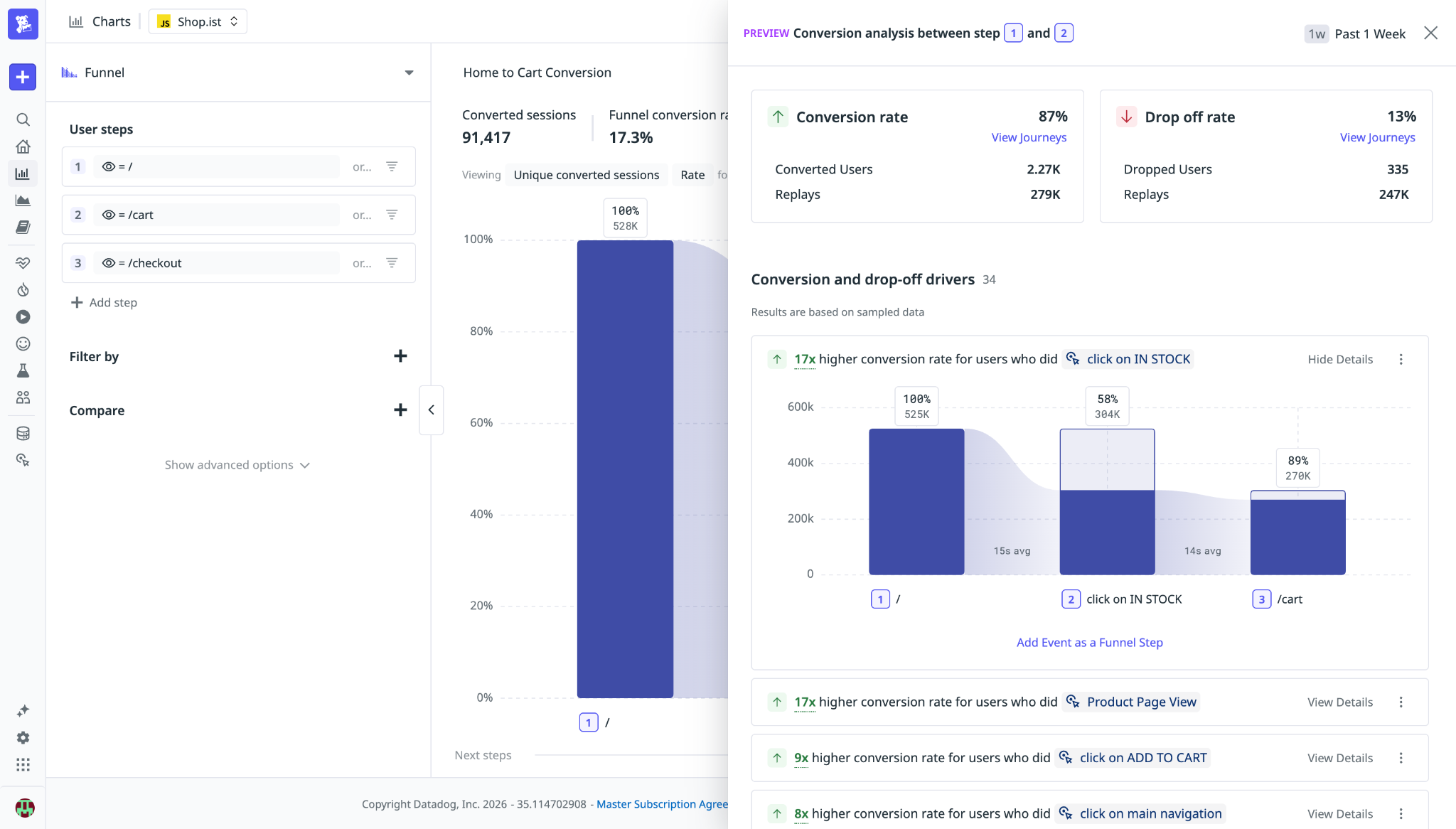This screenshot has width=1456, height=829.
Task: Click View Journeys under Drop off rate
Action: pos(1377,137)
